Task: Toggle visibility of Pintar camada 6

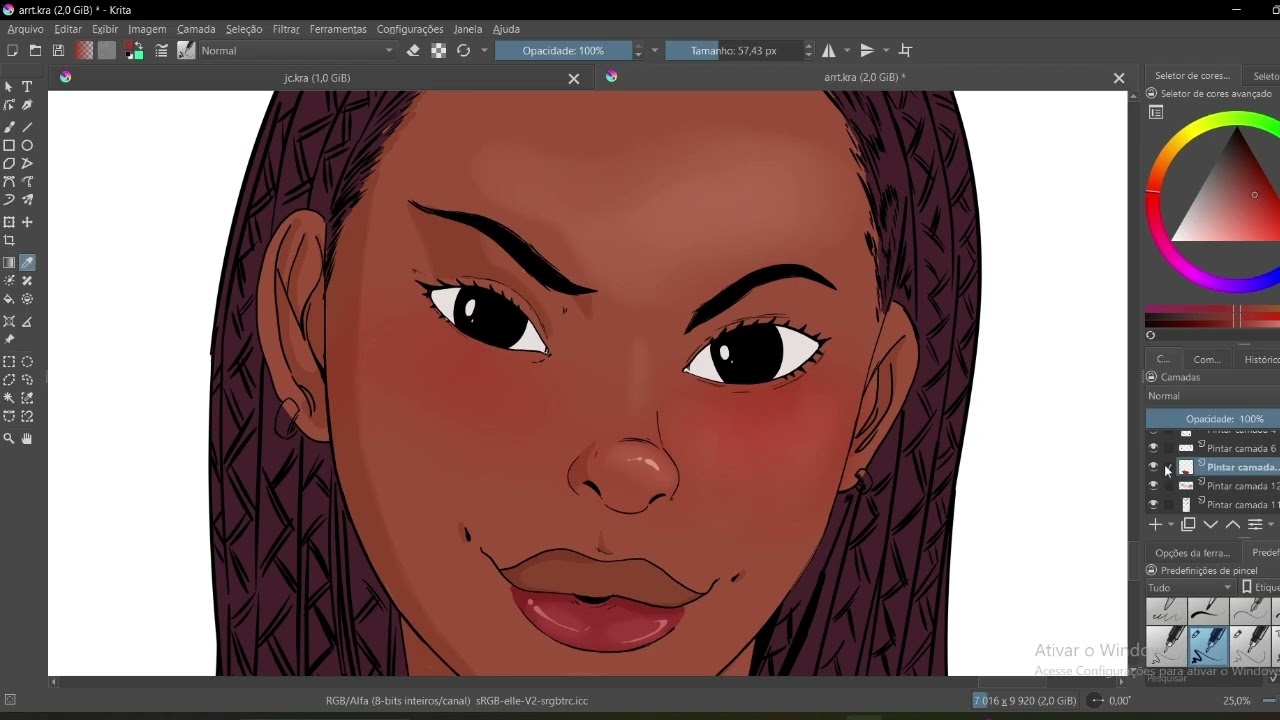Action: coord(1153,448)
